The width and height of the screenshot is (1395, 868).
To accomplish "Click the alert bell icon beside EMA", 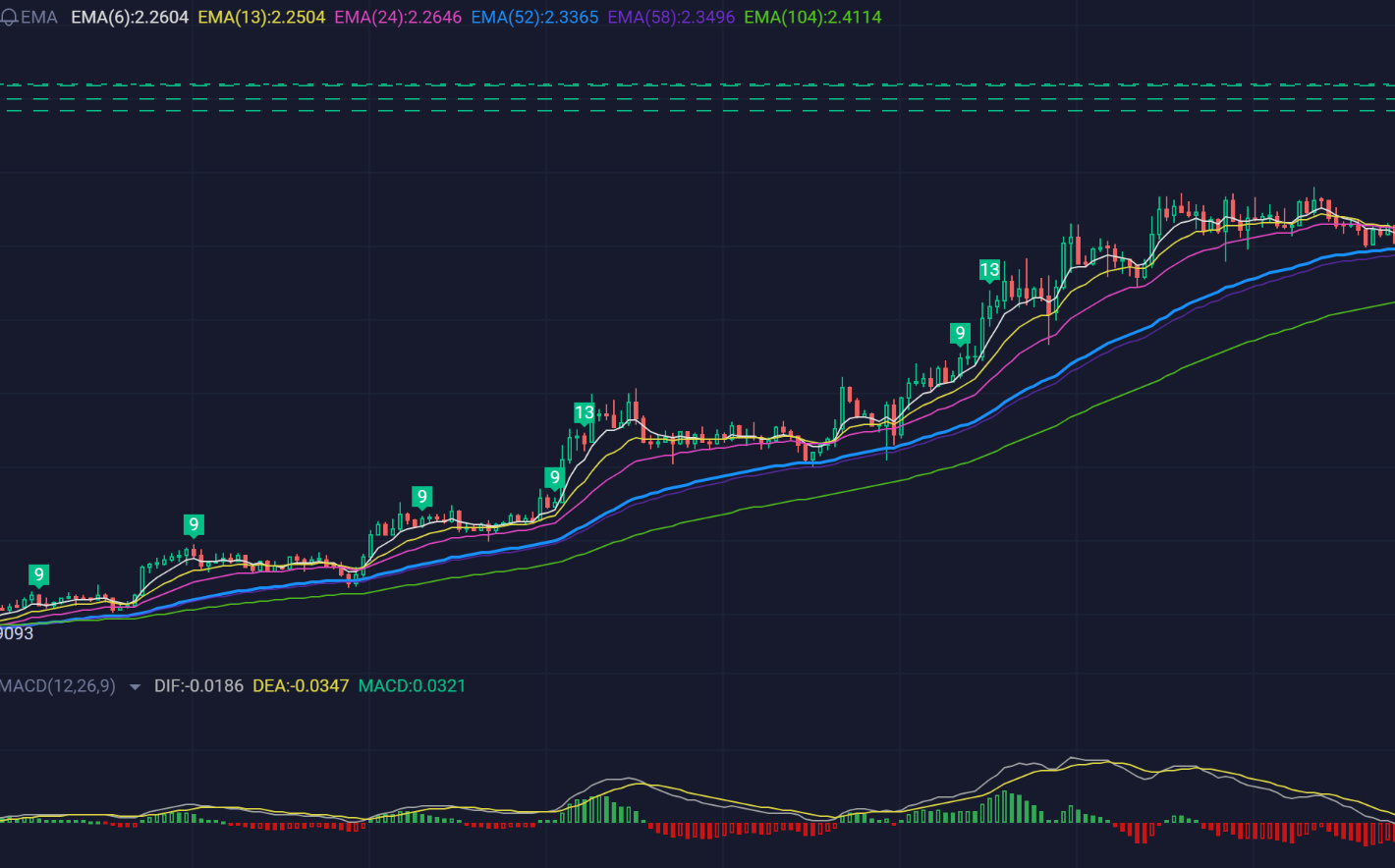I will point(7,18).
